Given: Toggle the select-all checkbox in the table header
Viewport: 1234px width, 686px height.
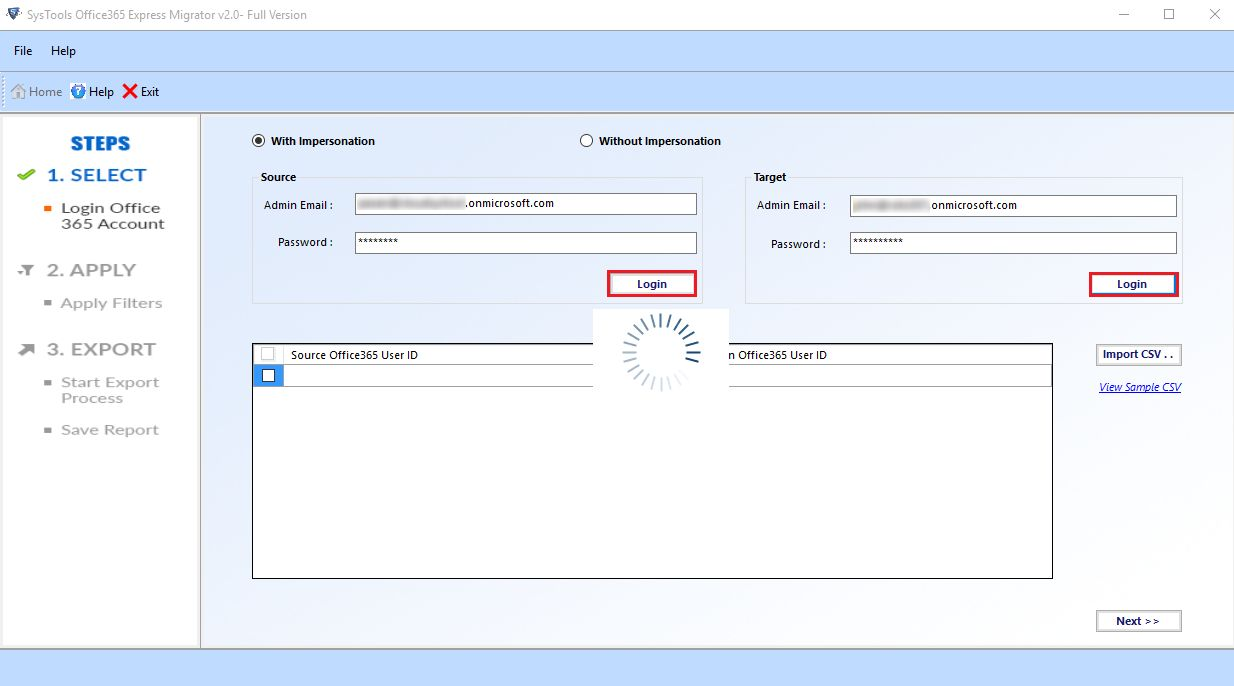Looking at the screenshot, I should (x=267, y=354).
